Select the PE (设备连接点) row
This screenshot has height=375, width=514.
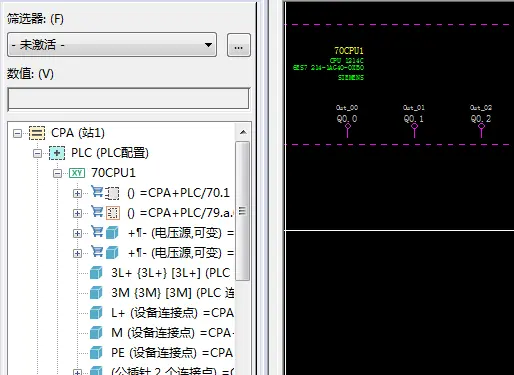click(x=172, y=353)
